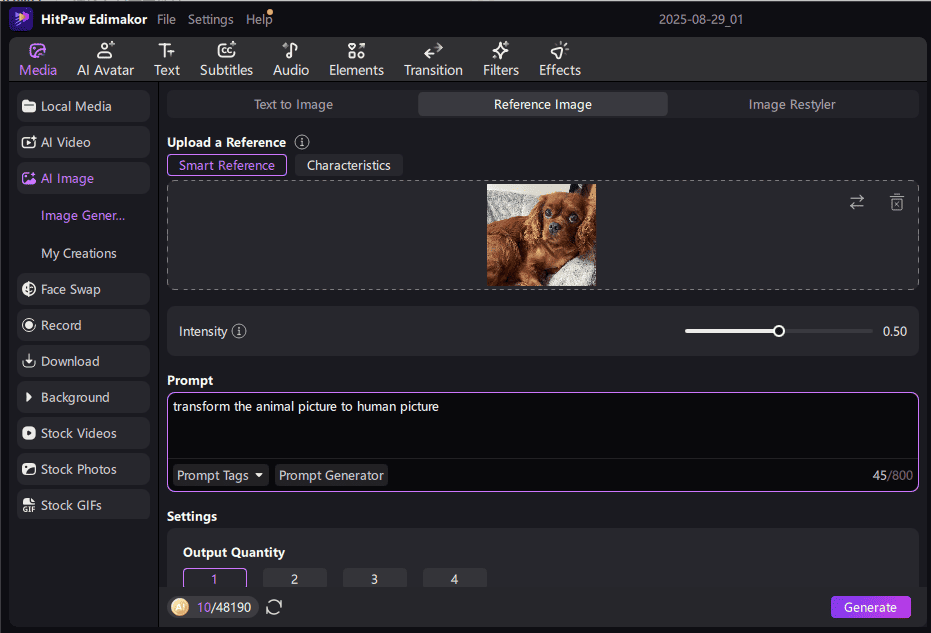Open the Prompt Tags dropdown
The image size is (931, 633).
point(220,475)
